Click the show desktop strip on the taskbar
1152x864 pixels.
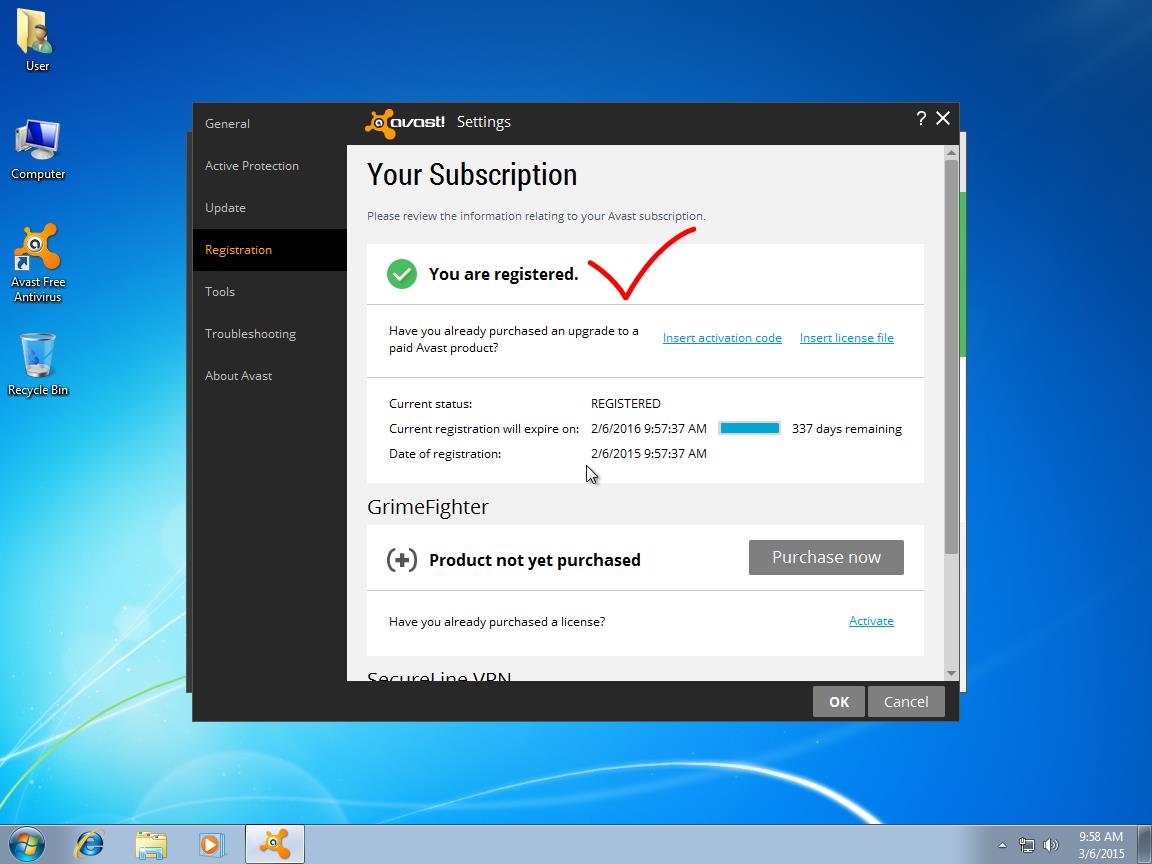1144,844
